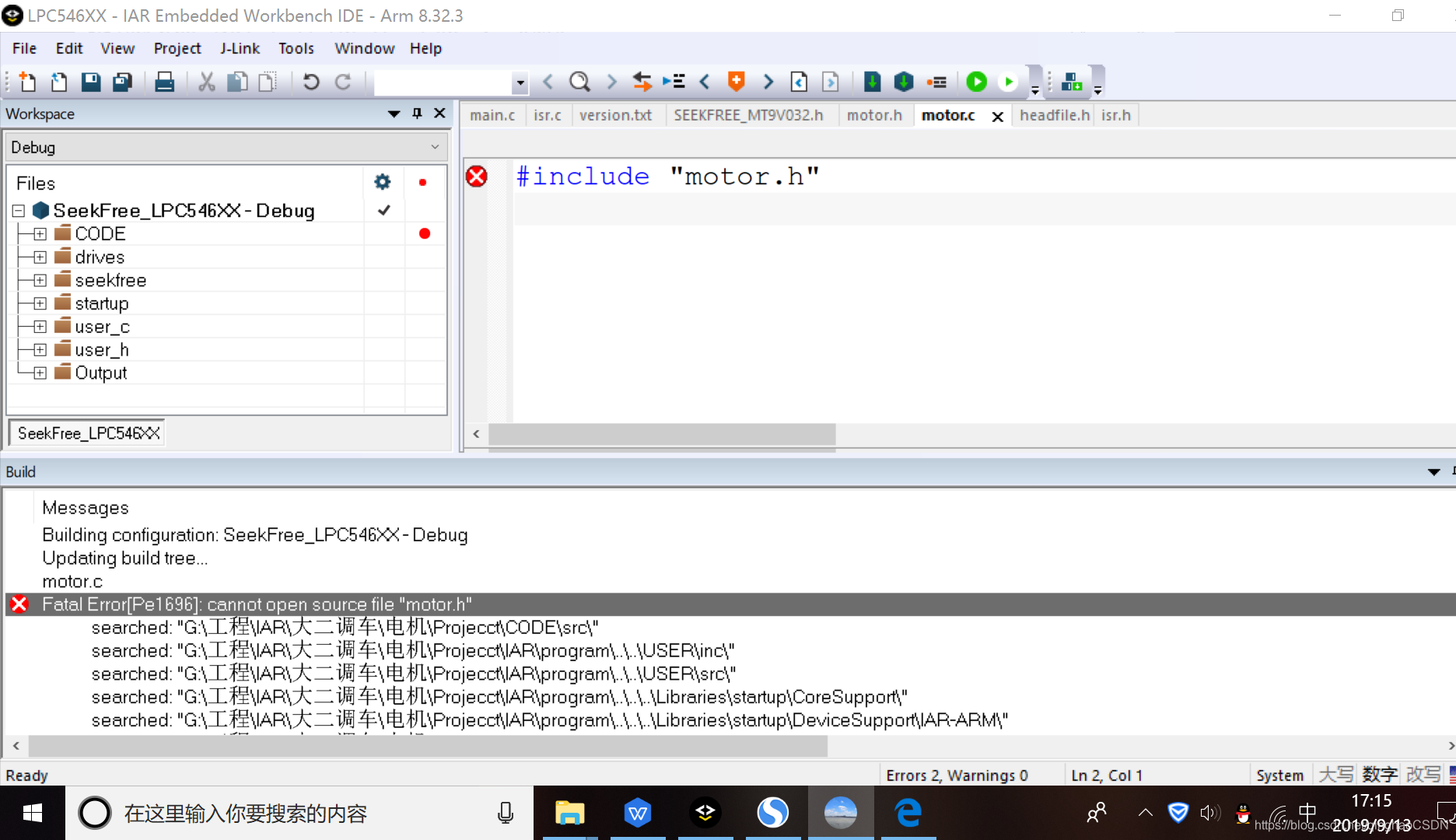
Task: Click the Toggle Breakpoint icon
Action: (x=936, y=82)
